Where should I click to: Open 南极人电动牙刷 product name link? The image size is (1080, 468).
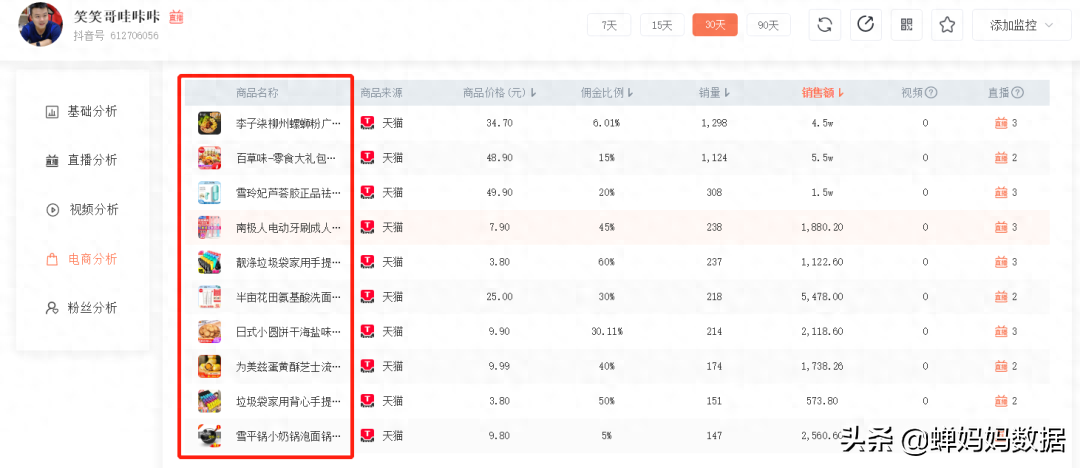coord(289,227)
